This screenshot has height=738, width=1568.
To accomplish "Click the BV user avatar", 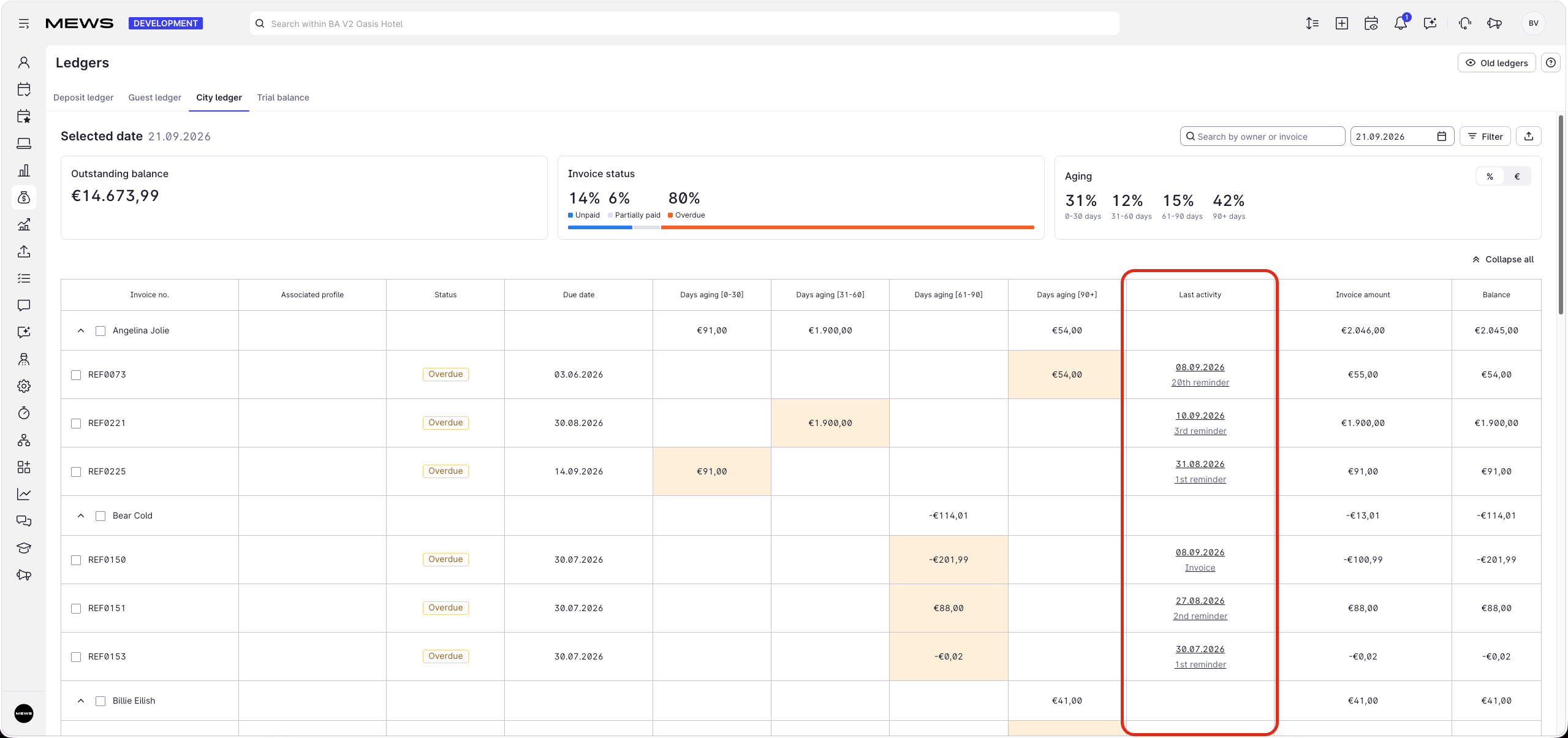I will (x=1533, y=23).
